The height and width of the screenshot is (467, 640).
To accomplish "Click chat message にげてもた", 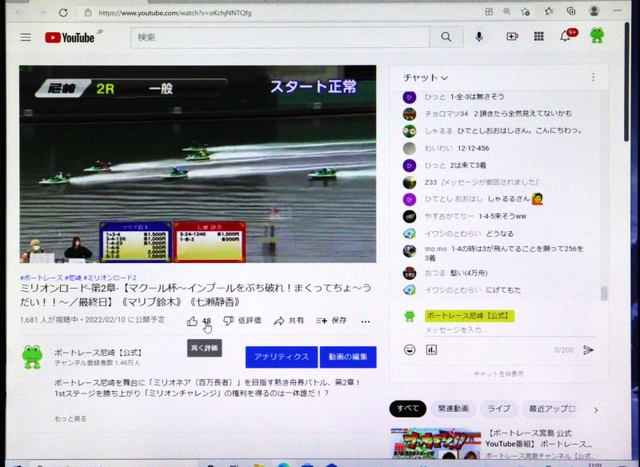I will pyautogui.click(x=504, y=290).
